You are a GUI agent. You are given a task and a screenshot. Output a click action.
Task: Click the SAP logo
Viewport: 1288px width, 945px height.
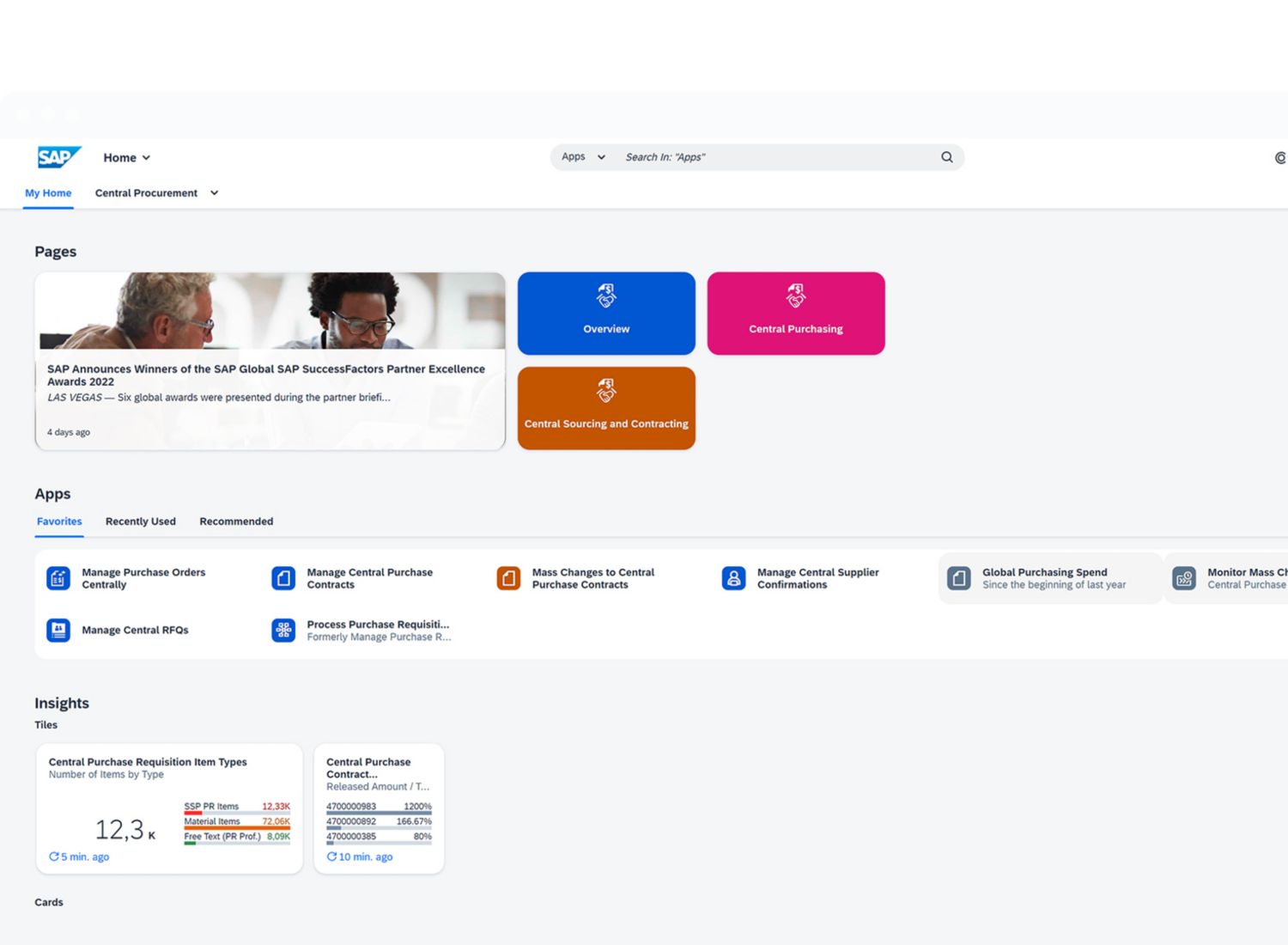58,157
